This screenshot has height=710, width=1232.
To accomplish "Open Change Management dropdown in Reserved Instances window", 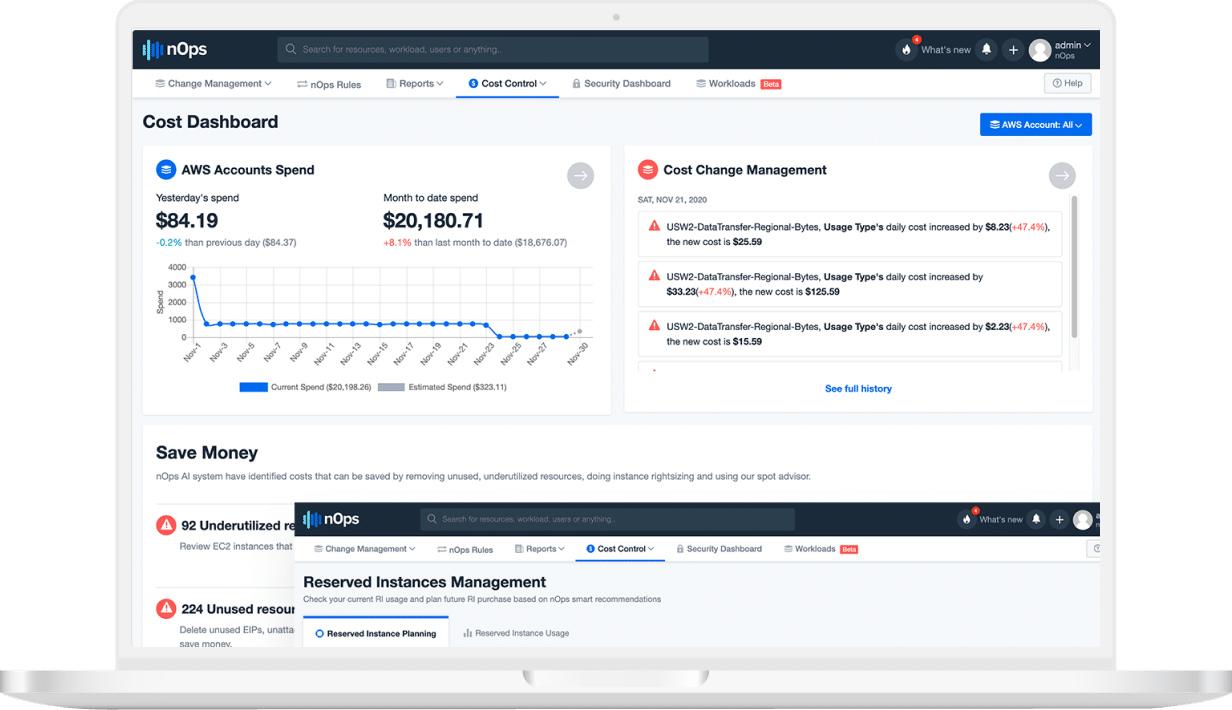I will click(365, 549).
